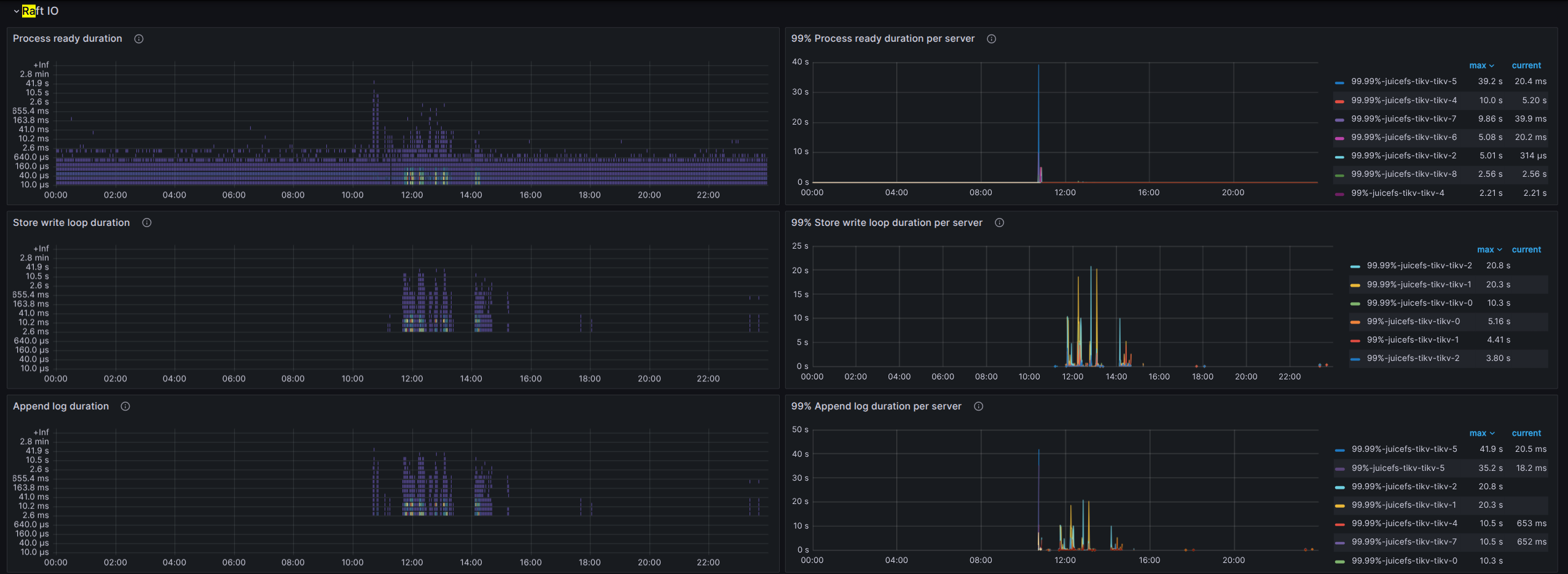
Task: Click info icon for 99% Append log duration per server
Action: tap(978, 406)
